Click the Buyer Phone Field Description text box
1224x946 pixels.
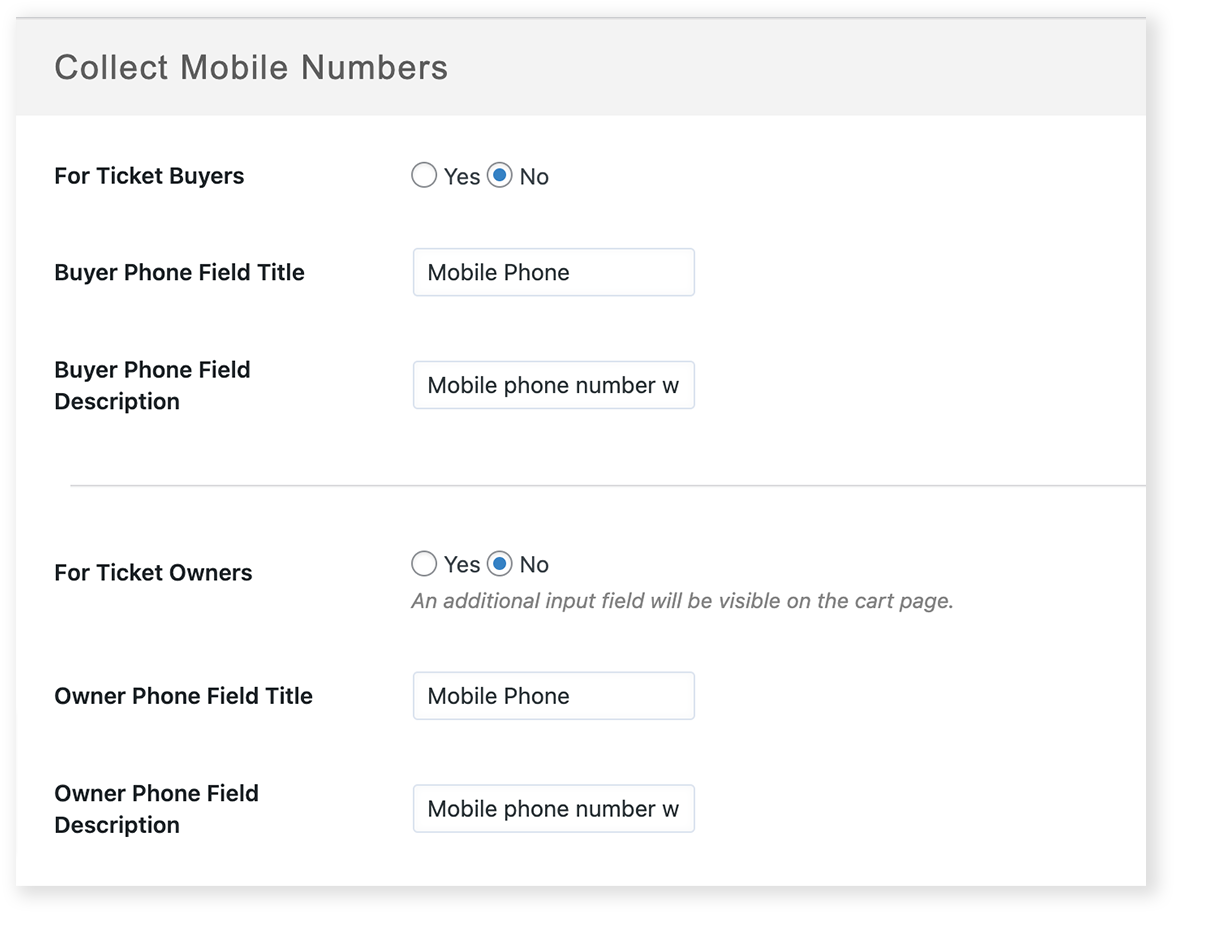pos(553,385)
